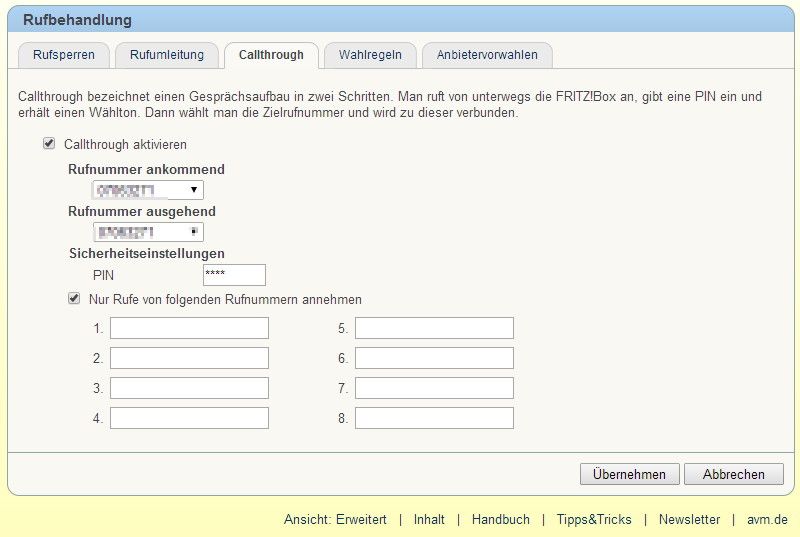Go to the Wahlregeln tab
Image resolution: width=800 pixels, height=537 pixels.
[x=370, y=55]
